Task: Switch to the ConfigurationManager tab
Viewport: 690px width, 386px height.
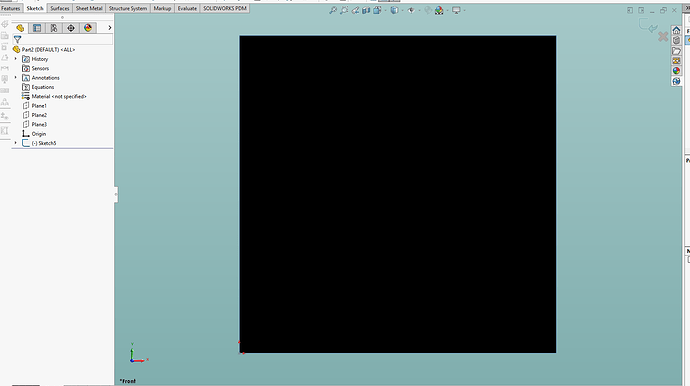Action: click(54, 28)
